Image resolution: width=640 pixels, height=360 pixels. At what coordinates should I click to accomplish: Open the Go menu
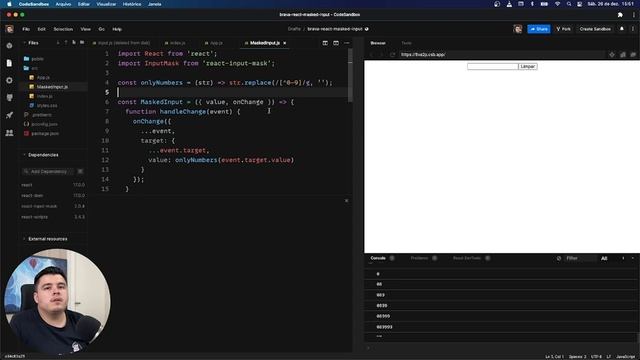click(101, 29)
